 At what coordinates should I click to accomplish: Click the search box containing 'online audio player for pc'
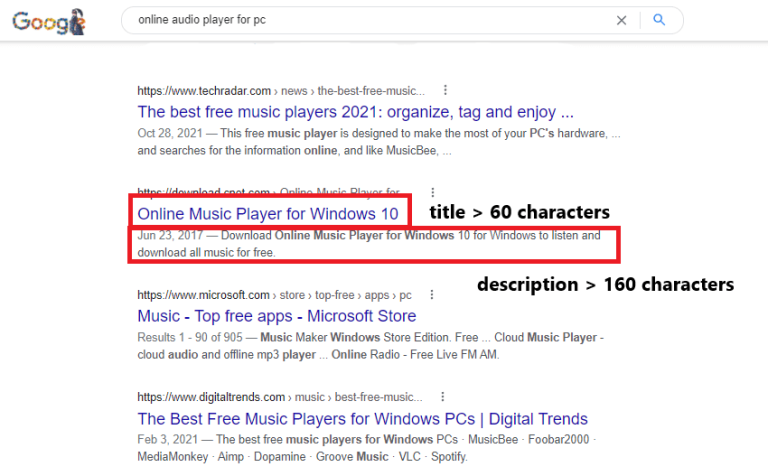370,20
